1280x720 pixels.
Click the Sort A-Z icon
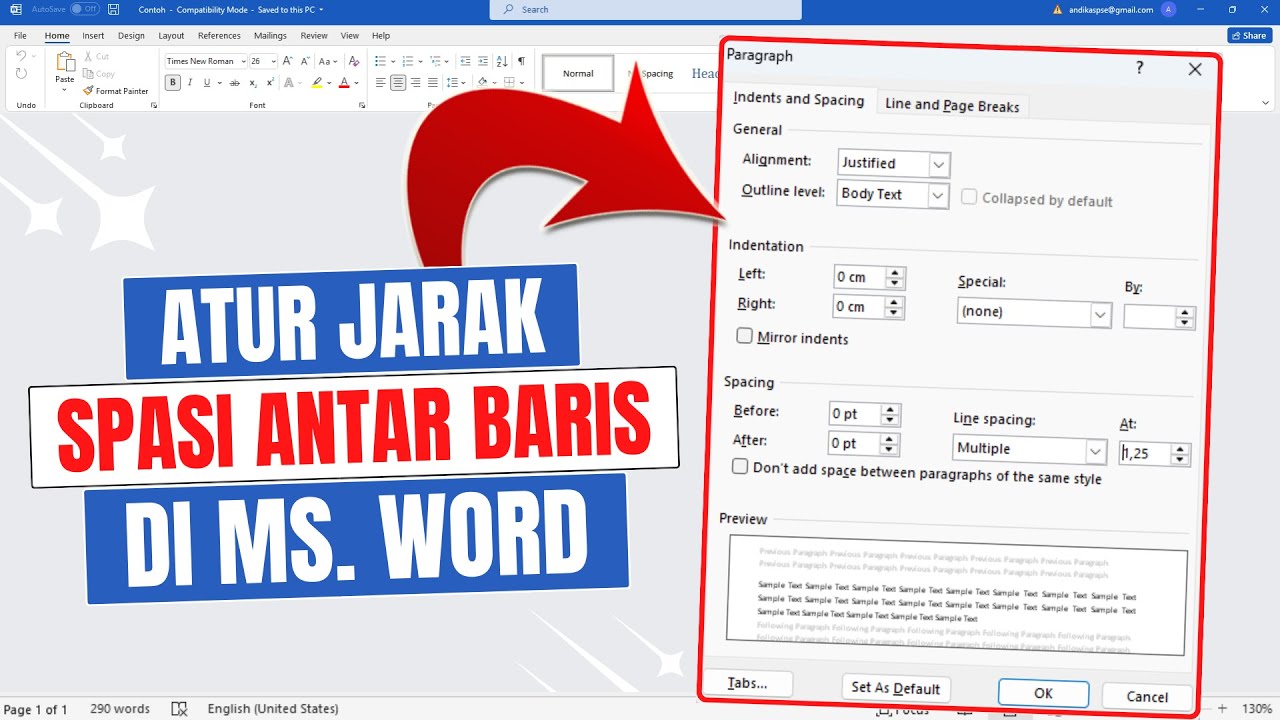tap(501, 61)
